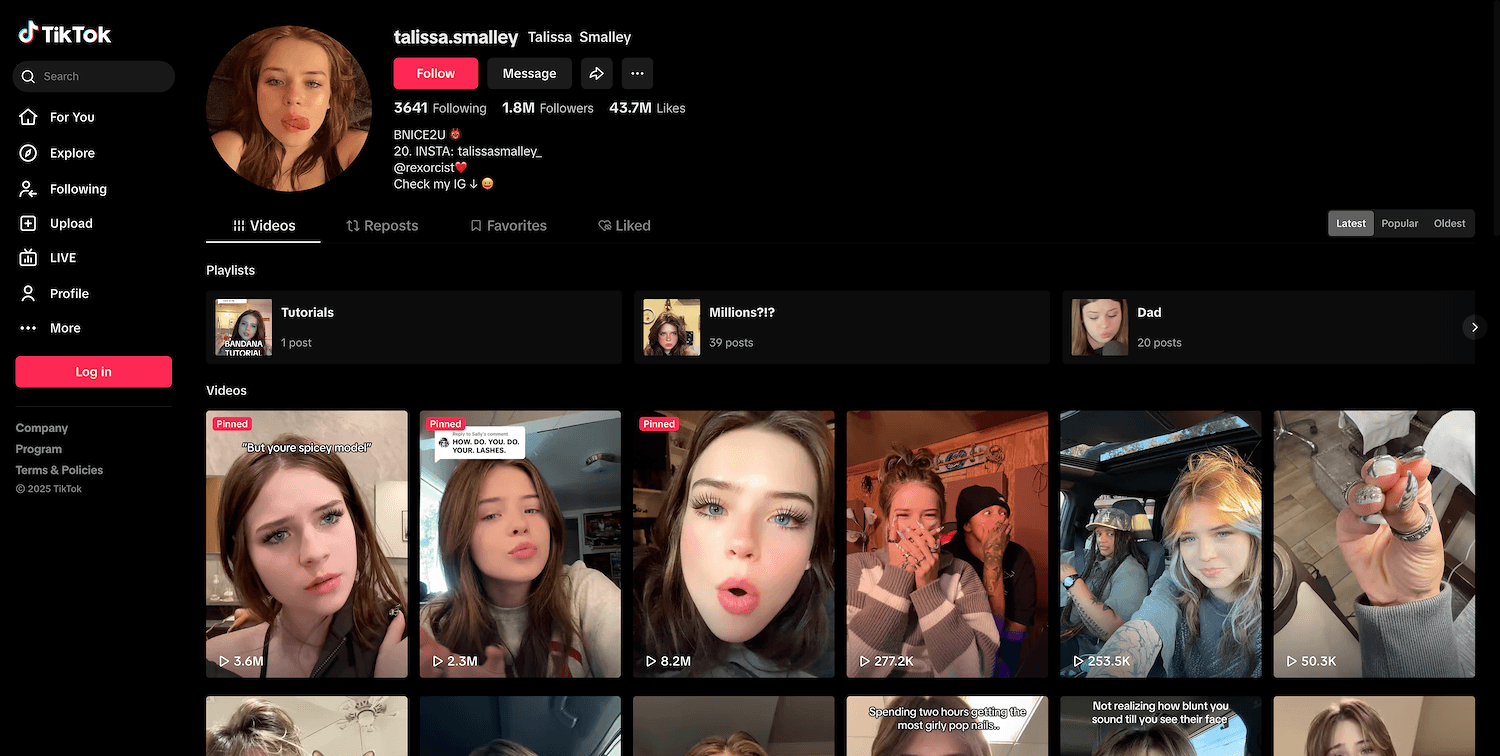
Task: Sort videos by Oldest
Action: click(x=1449, y=224)
